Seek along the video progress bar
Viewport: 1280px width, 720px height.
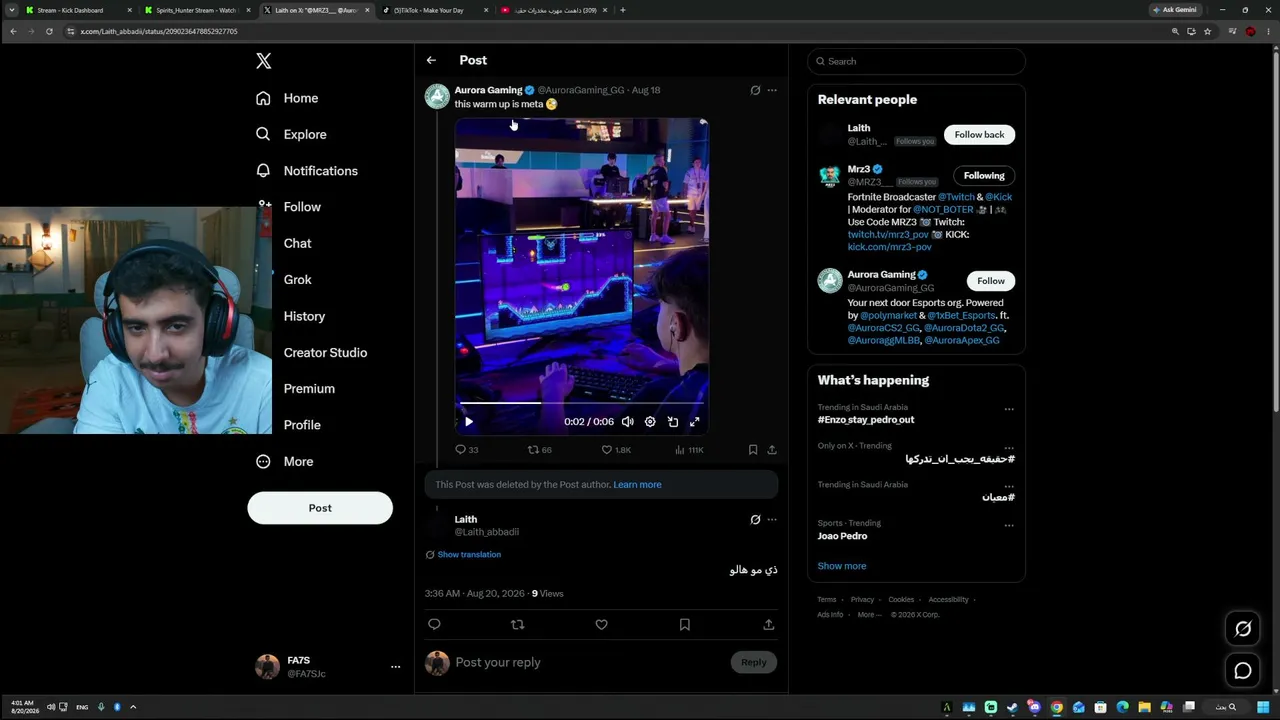(582, 403)
